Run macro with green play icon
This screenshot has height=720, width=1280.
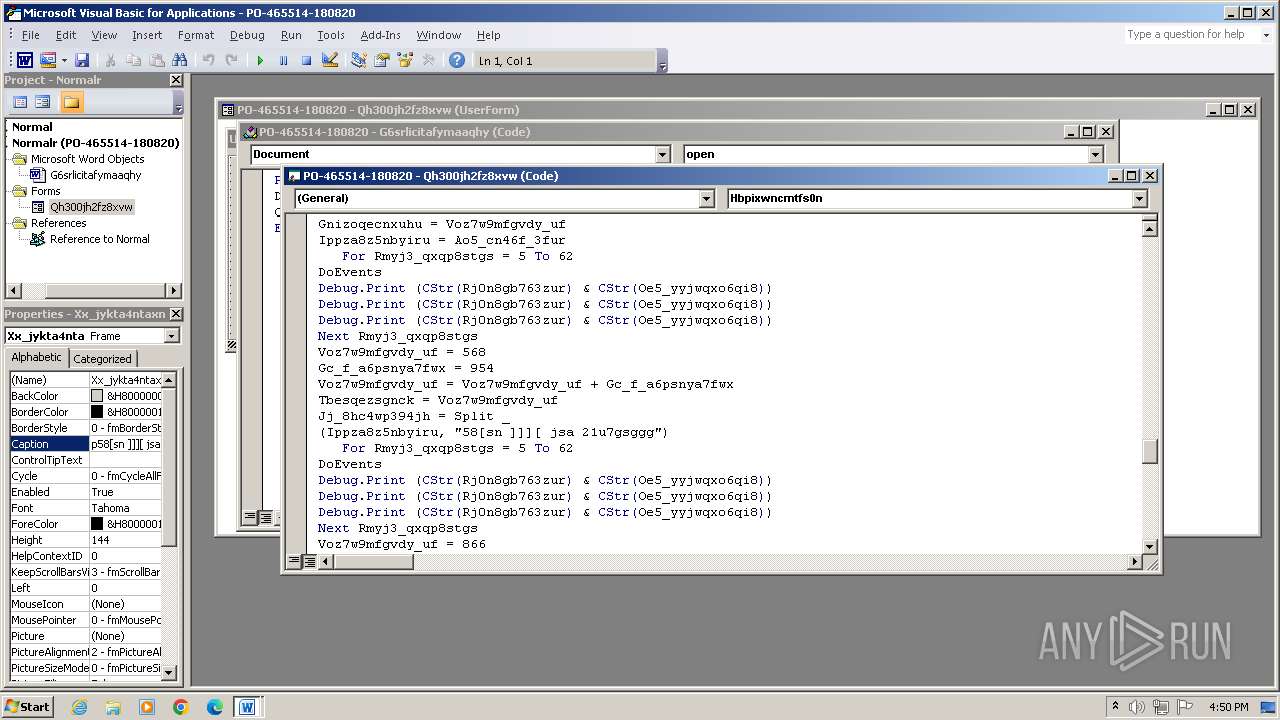coord(260,61)
